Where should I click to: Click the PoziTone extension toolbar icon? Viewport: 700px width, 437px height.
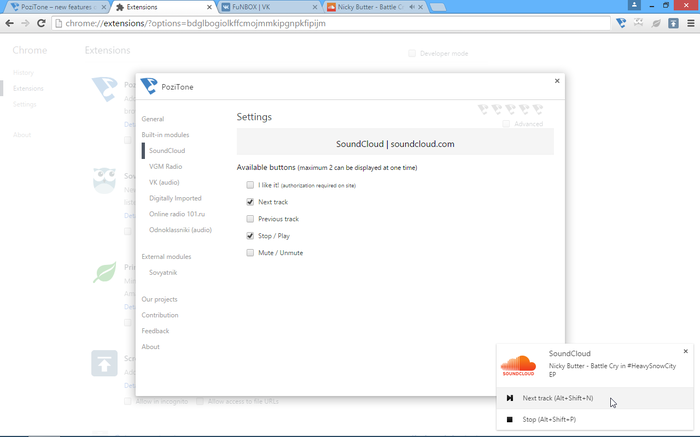tap(621, 23)
